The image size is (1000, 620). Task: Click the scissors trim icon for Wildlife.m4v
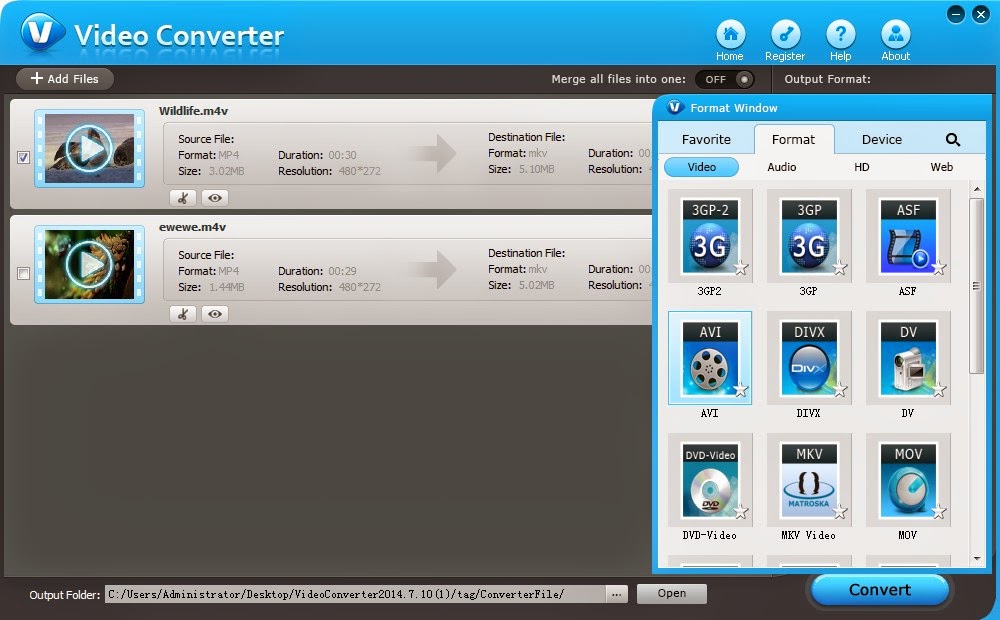[183, 198]
